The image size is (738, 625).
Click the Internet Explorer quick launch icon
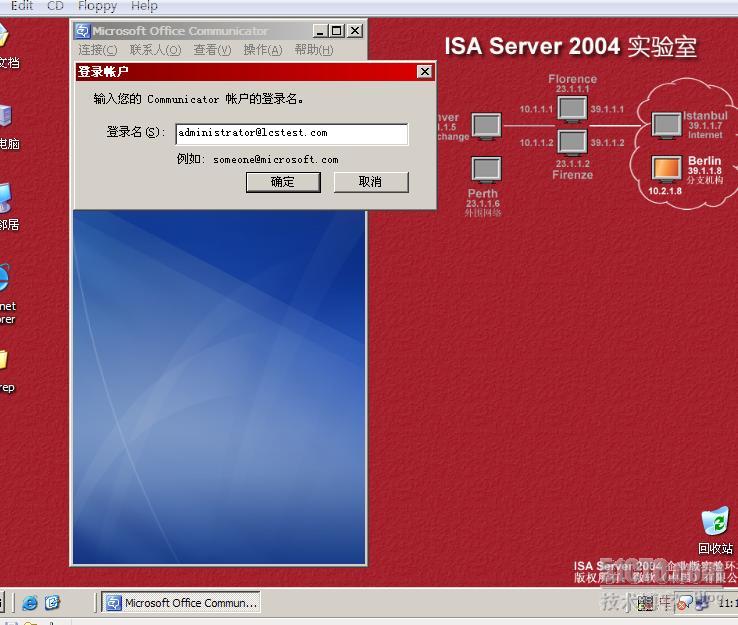(x=30, y=603)
